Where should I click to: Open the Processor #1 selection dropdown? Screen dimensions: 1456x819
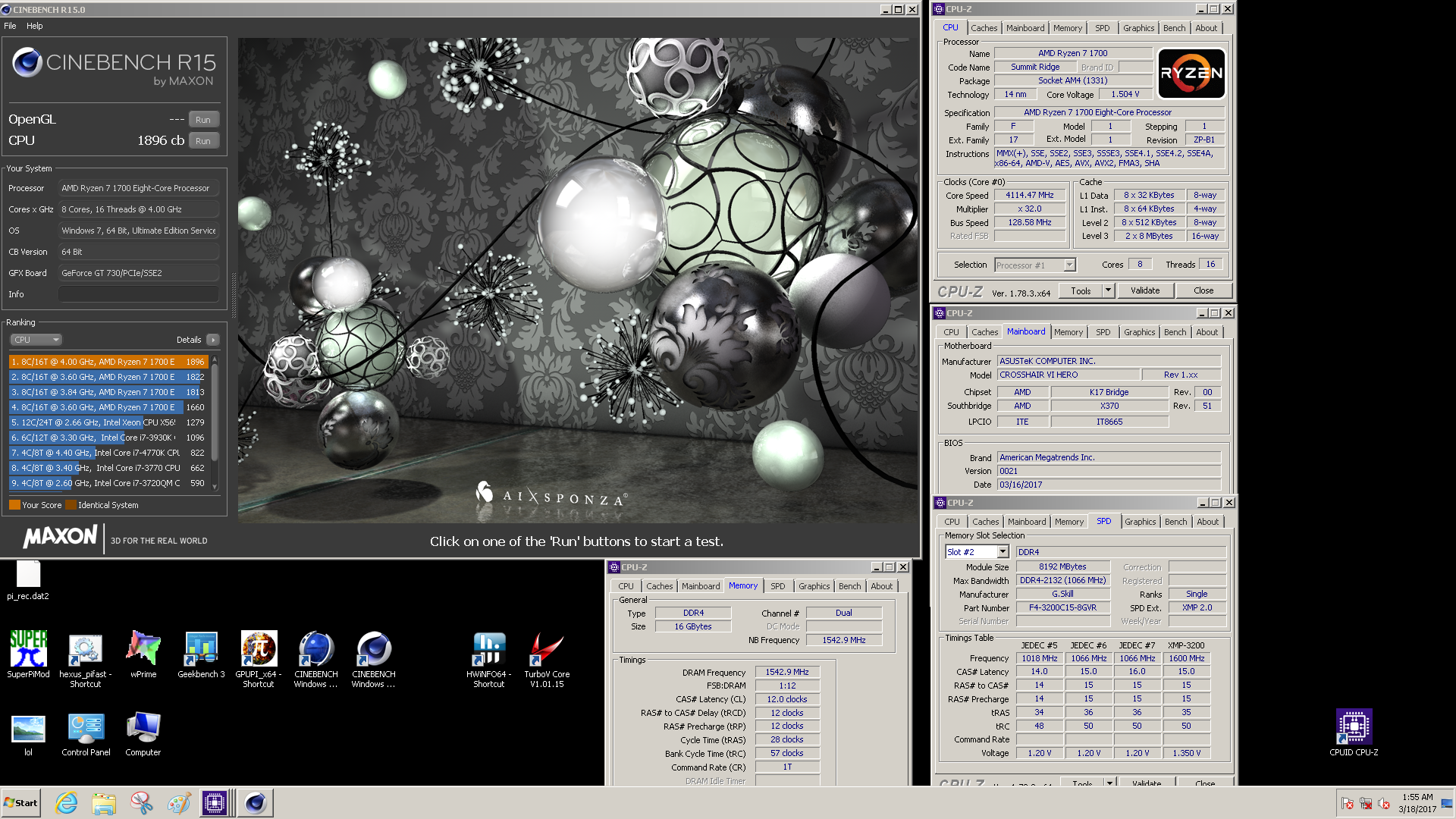[x=1035, y=265]
